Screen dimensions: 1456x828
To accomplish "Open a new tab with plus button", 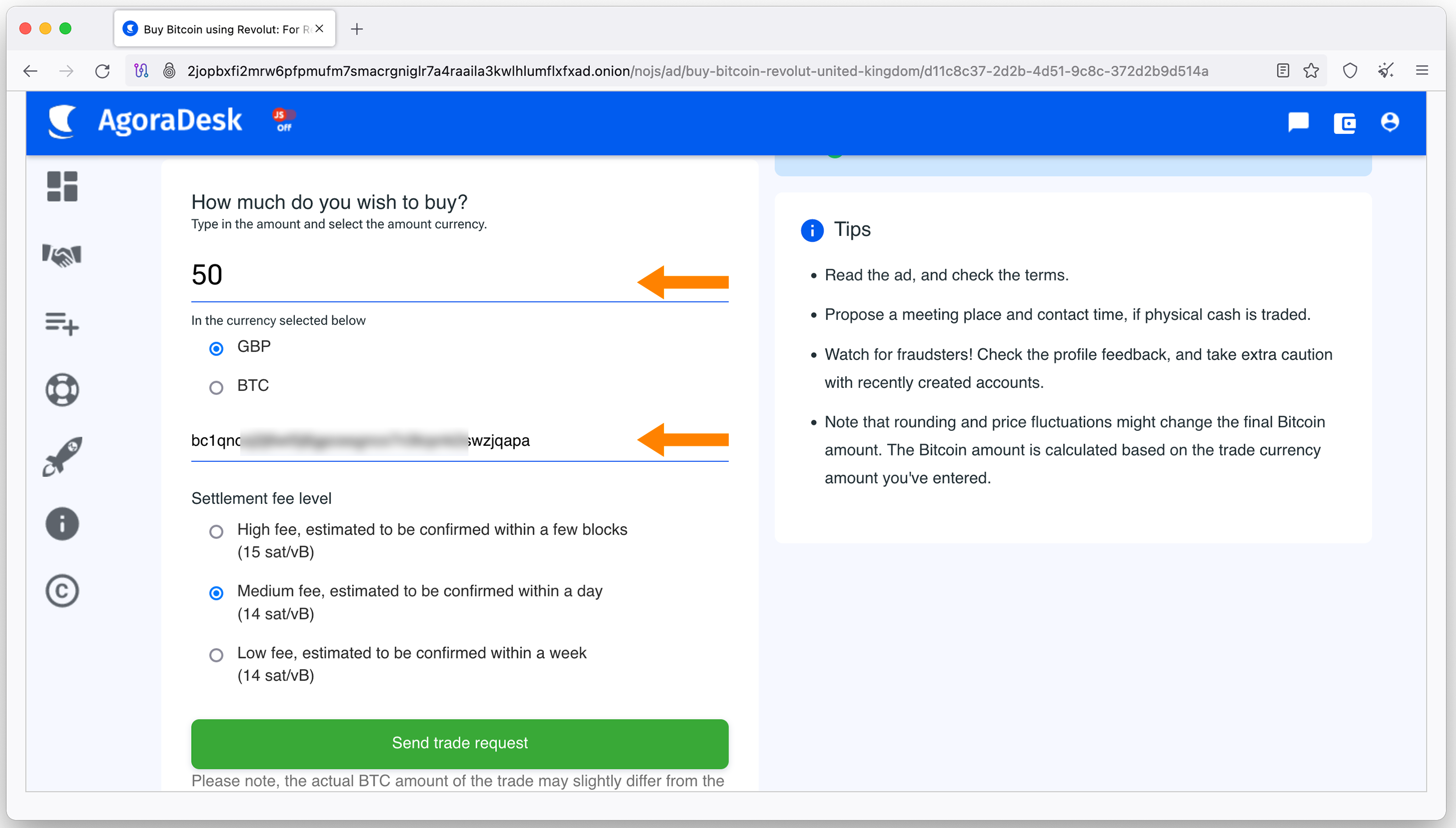I will pyautogui.click(x=357, y=29).
